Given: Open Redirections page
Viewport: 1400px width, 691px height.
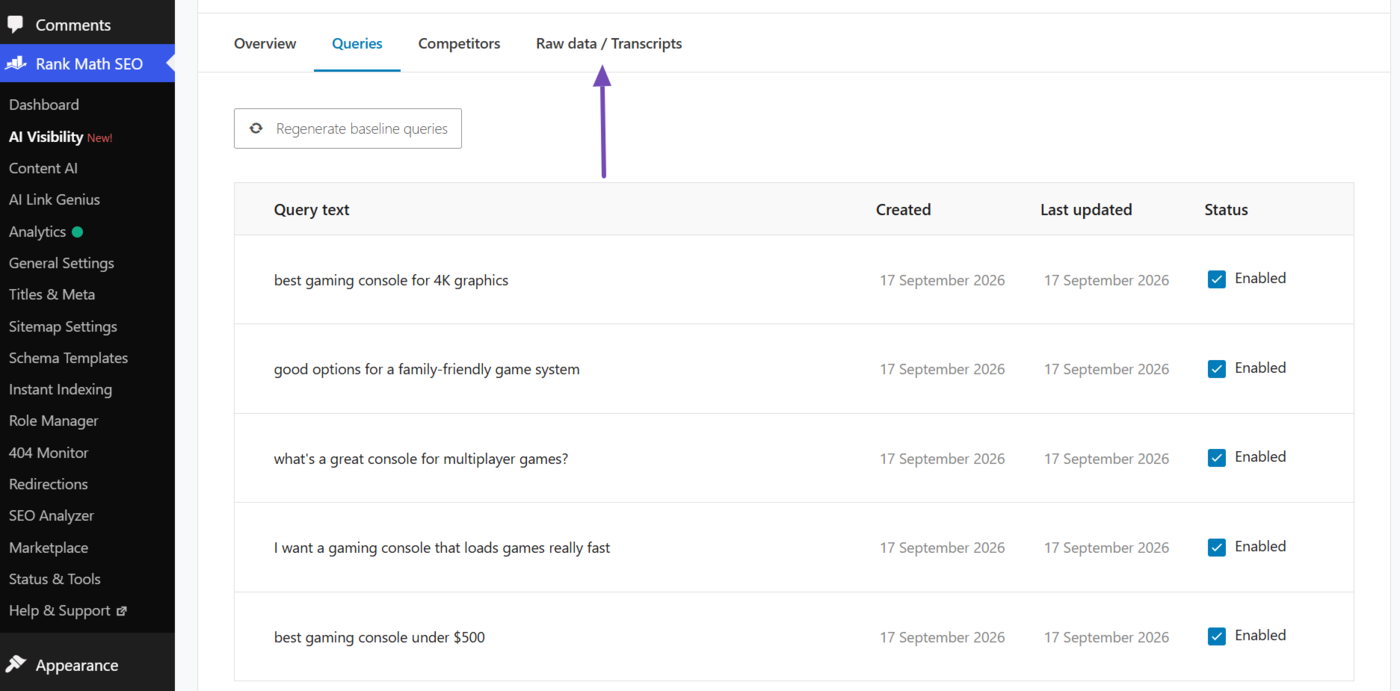Looking at the screenshot, I should 48,484.
